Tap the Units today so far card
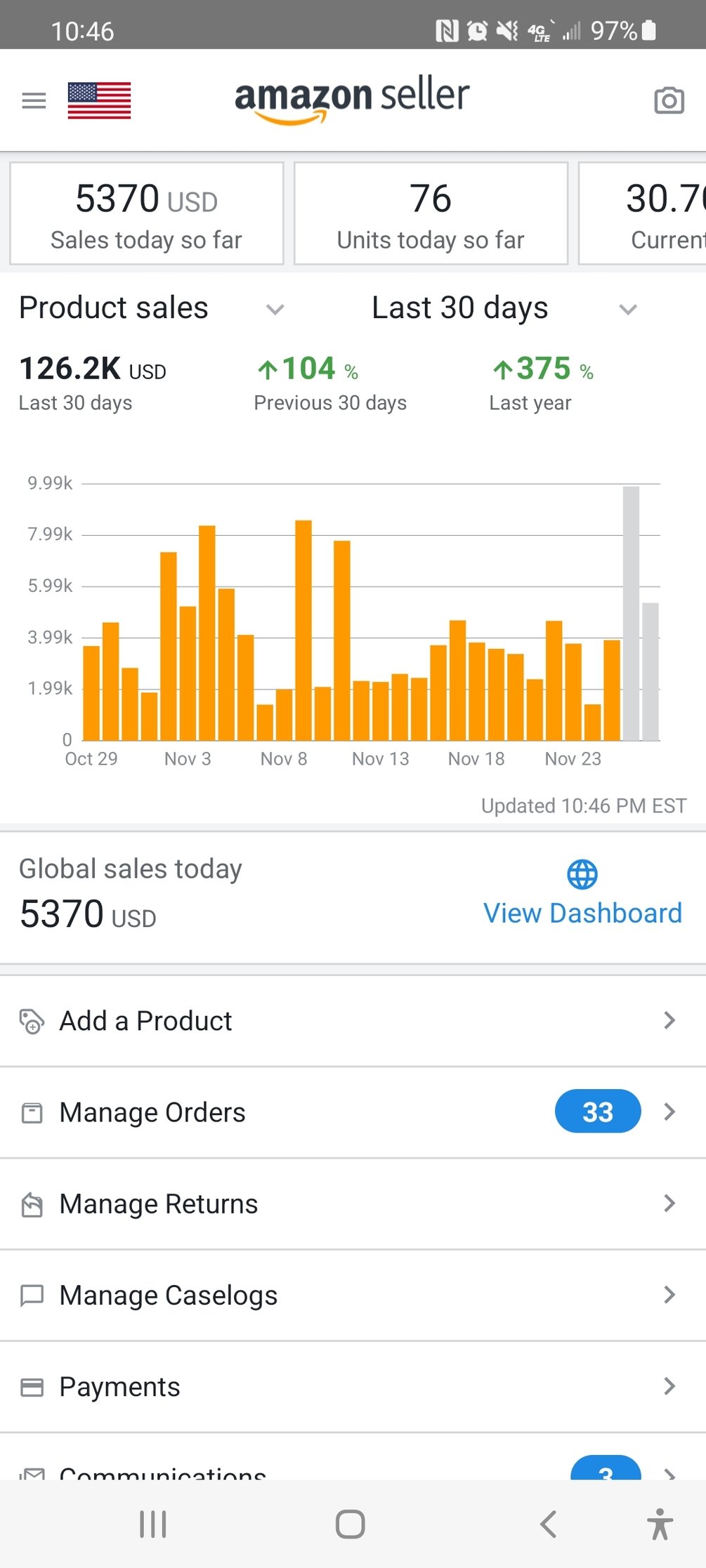Image resolution: width=706 pixels, height=1568 pixels. (x=431, y=213)
